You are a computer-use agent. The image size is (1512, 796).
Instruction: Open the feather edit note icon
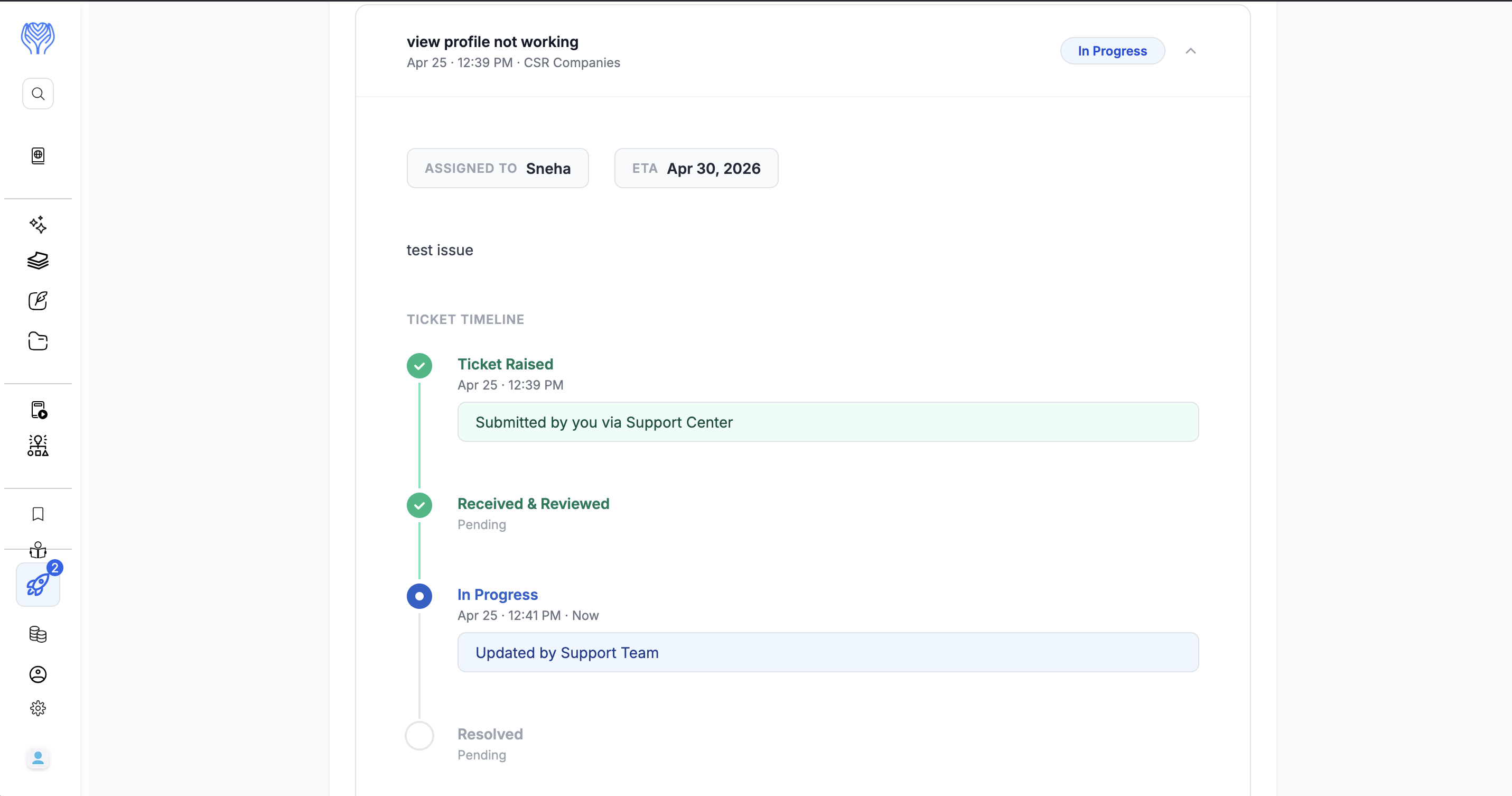pos(38,301)
